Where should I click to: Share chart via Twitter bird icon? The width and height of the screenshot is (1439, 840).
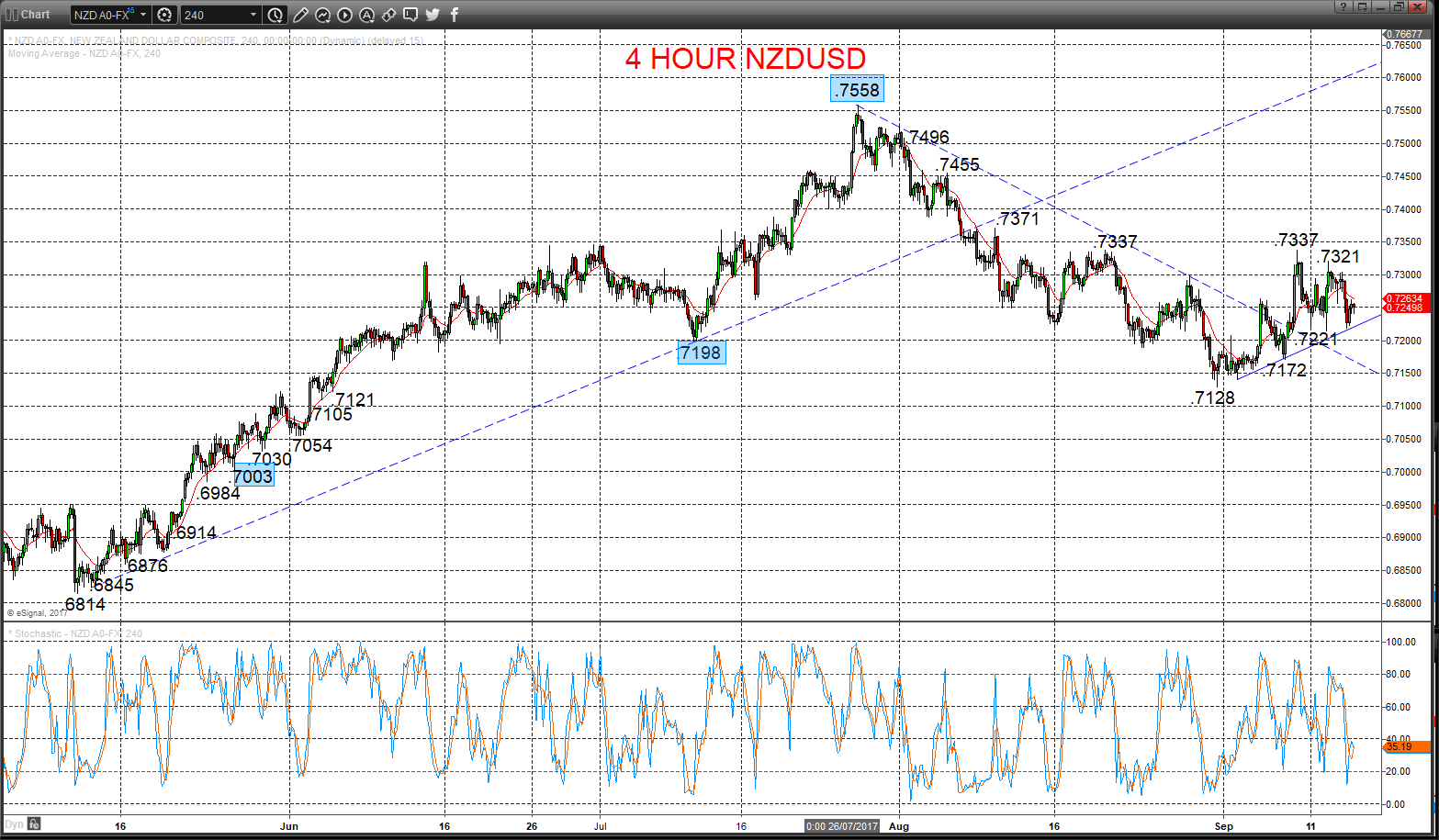[433, 15]
